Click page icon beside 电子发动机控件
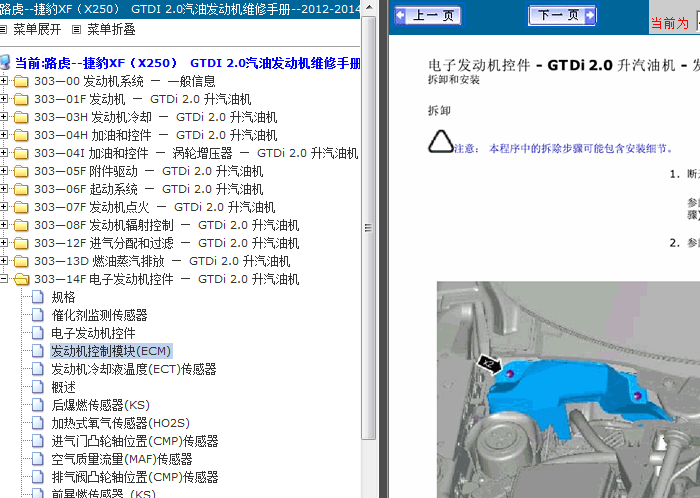The width and height of the screenshot is (700, 498). (x=38, y=333)
